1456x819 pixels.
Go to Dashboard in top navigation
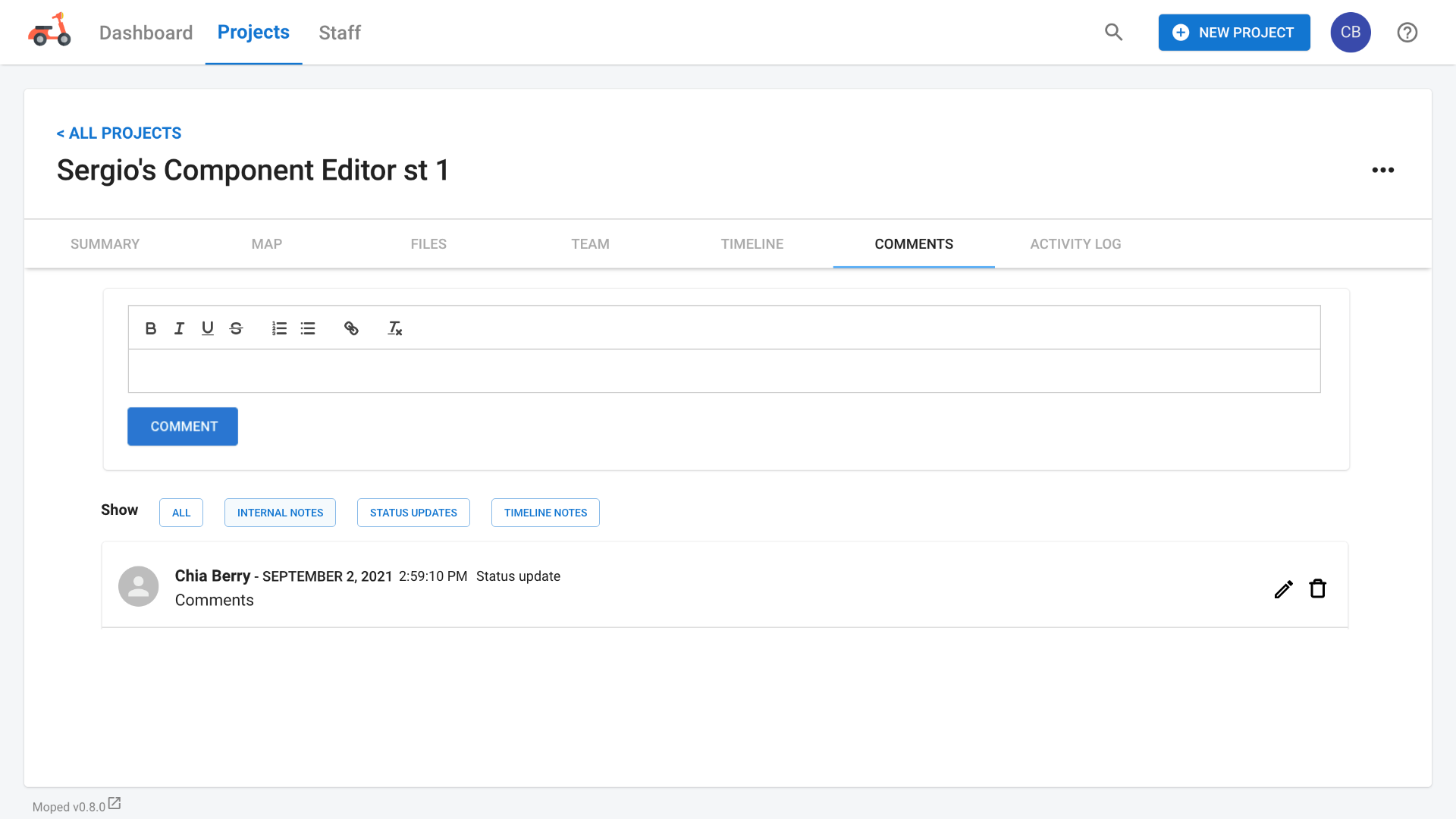coord(146,33)
